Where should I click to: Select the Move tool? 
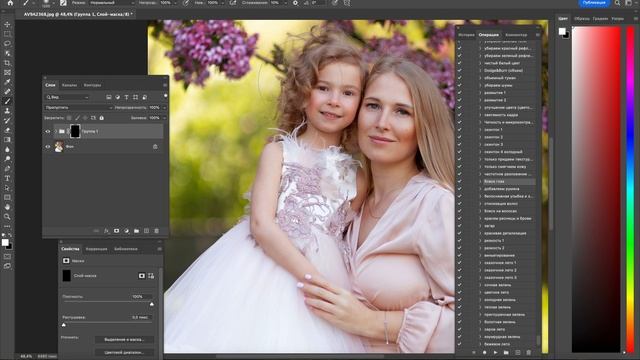pyautogui.click(x=7, y=24)
